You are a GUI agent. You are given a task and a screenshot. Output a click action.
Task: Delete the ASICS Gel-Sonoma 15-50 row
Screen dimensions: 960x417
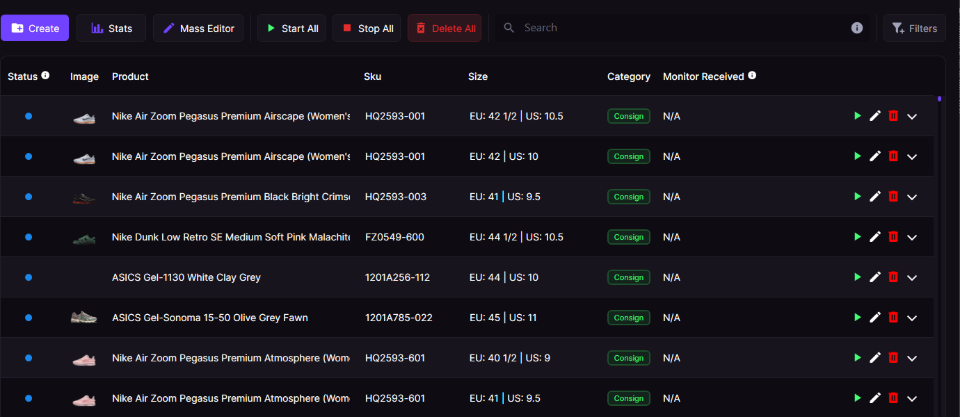click(893, 317)
